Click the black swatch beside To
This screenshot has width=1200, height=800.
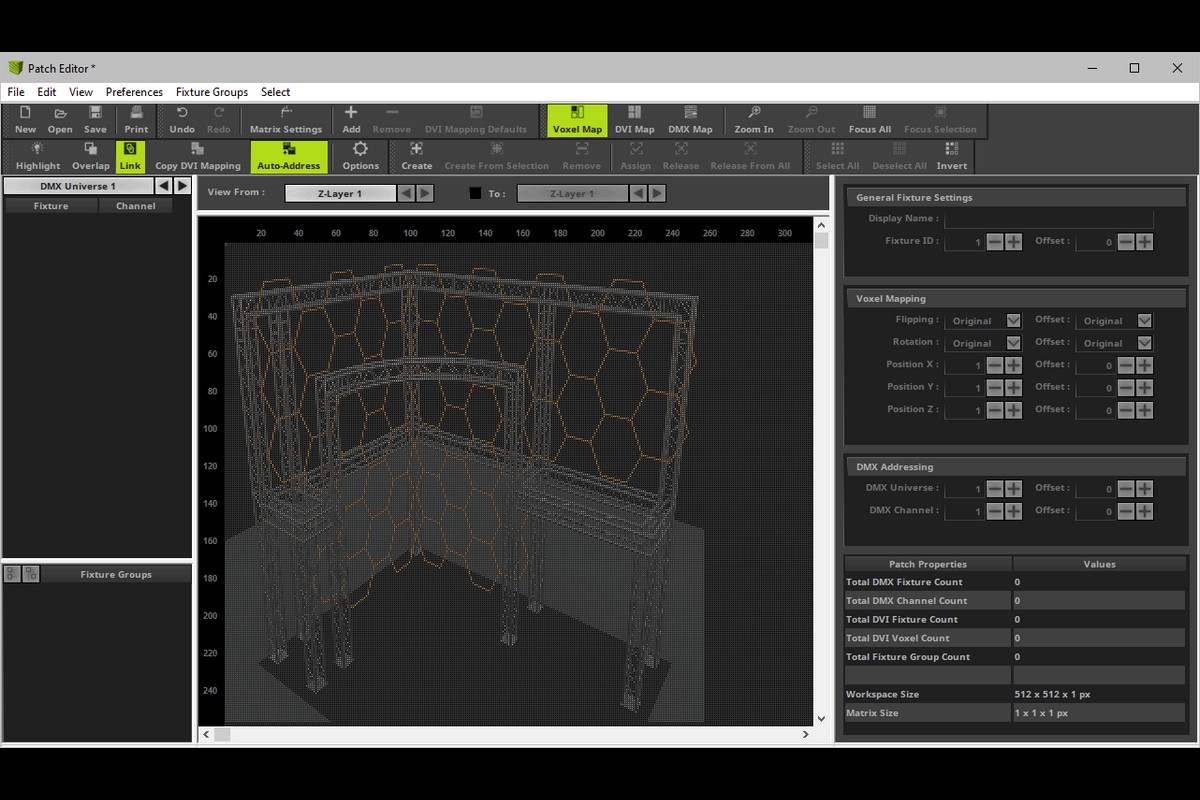[x=475, y=193]
